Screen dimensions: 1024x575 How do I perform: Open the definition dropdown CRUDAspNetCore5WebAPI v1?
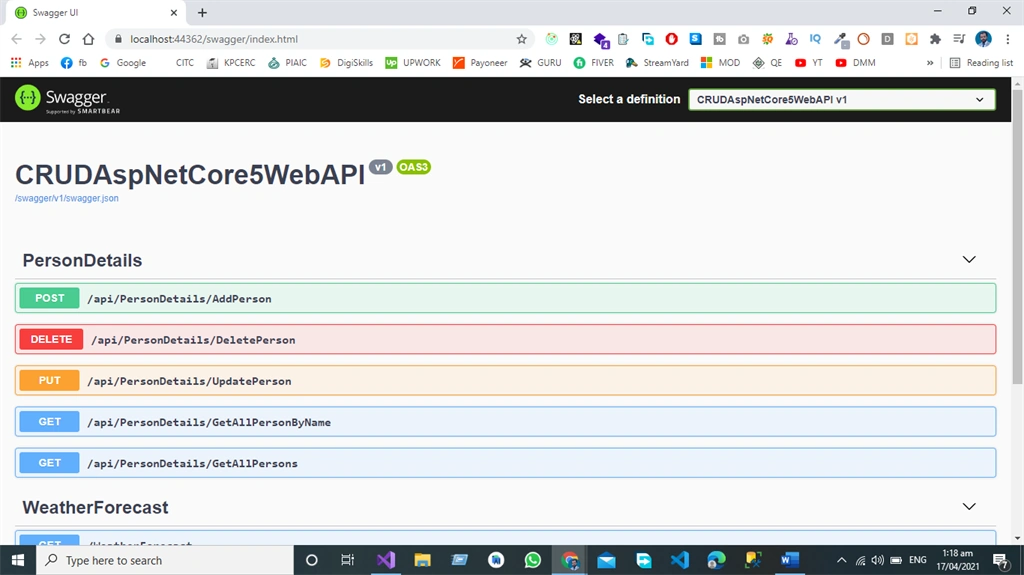click(x=842, y=99)
